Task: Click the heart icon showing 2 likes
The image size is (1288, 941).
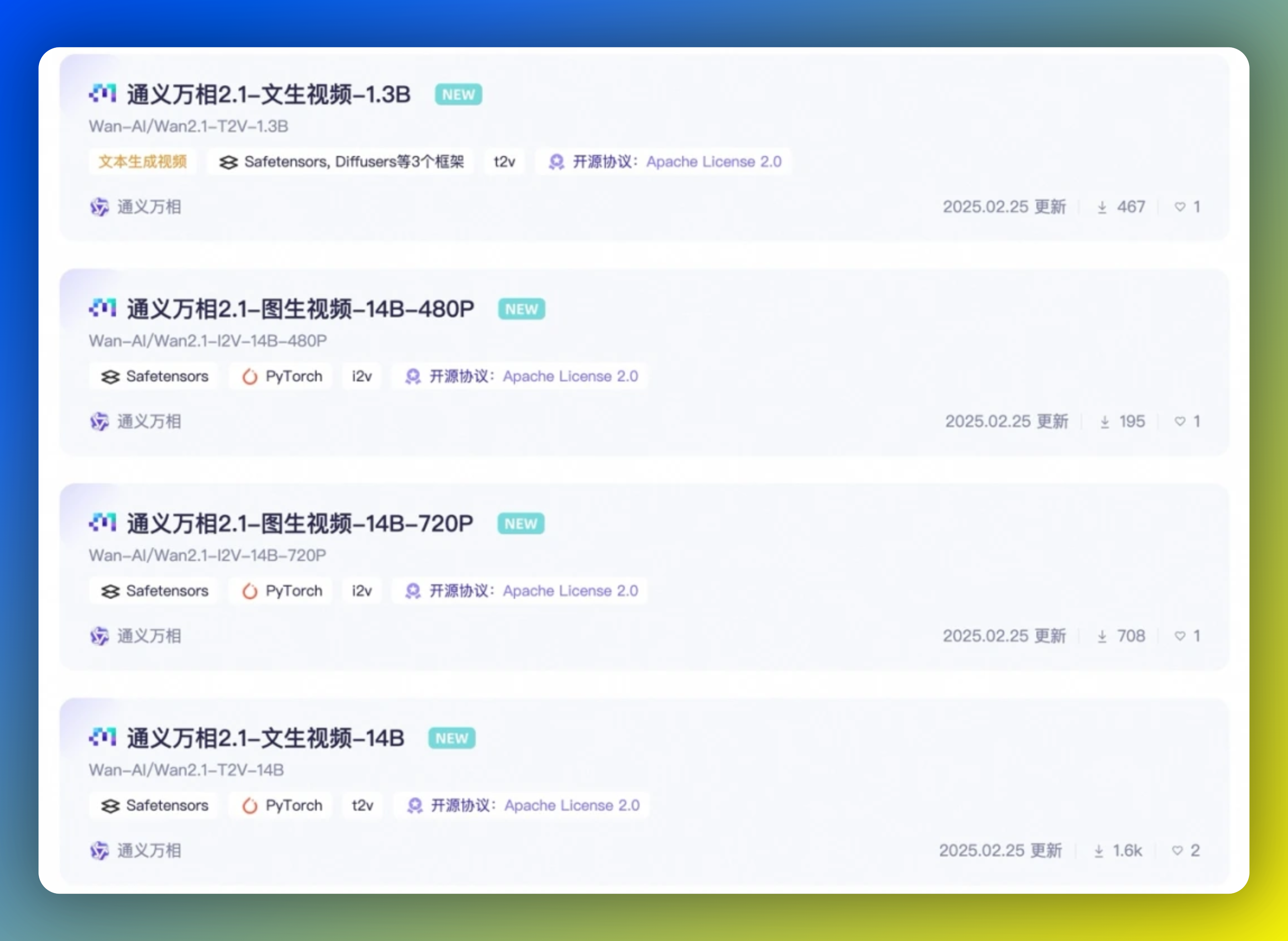Action: pos(1177,851)
